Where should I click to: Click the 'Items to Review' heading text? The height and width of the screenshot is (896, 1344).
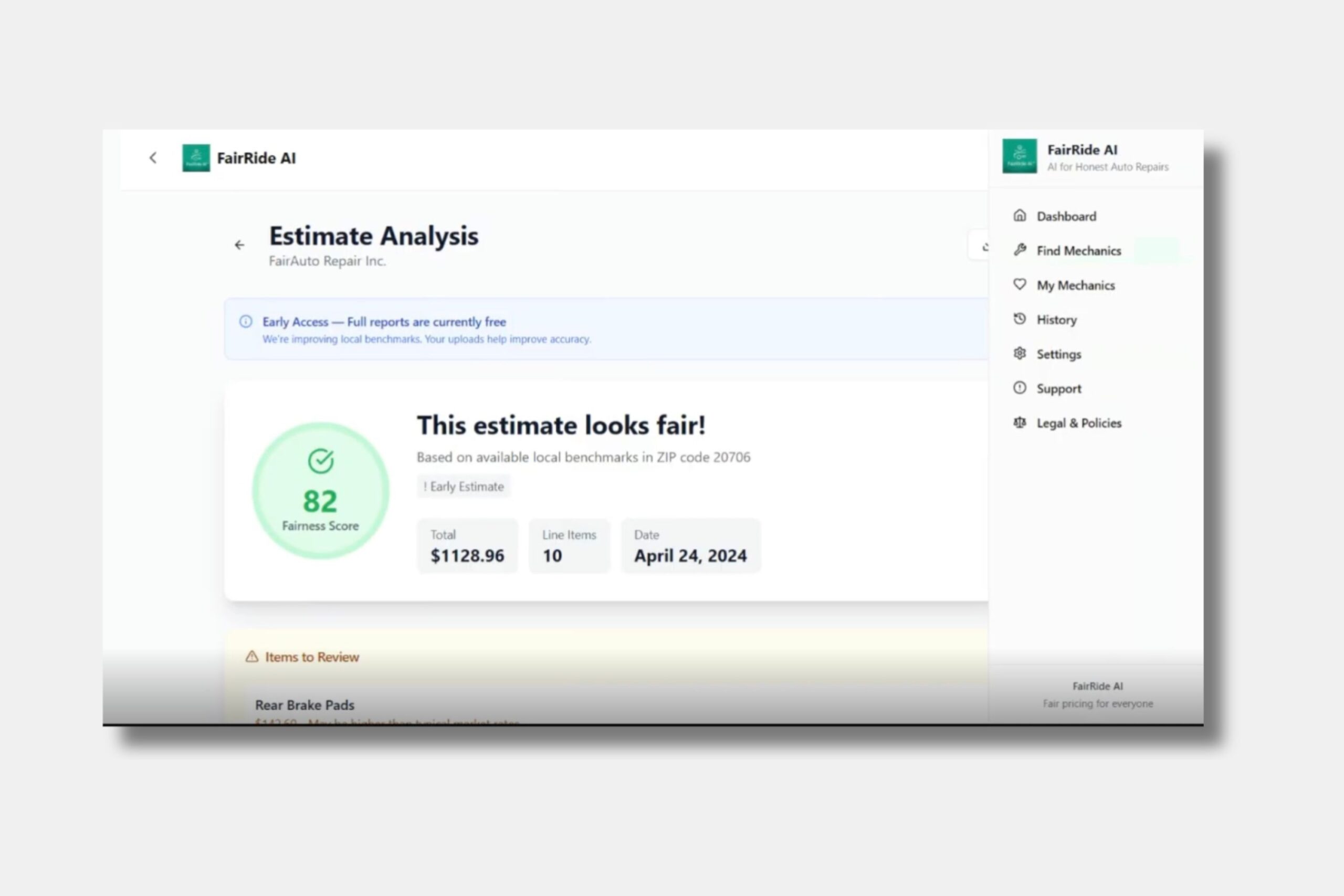312,657
